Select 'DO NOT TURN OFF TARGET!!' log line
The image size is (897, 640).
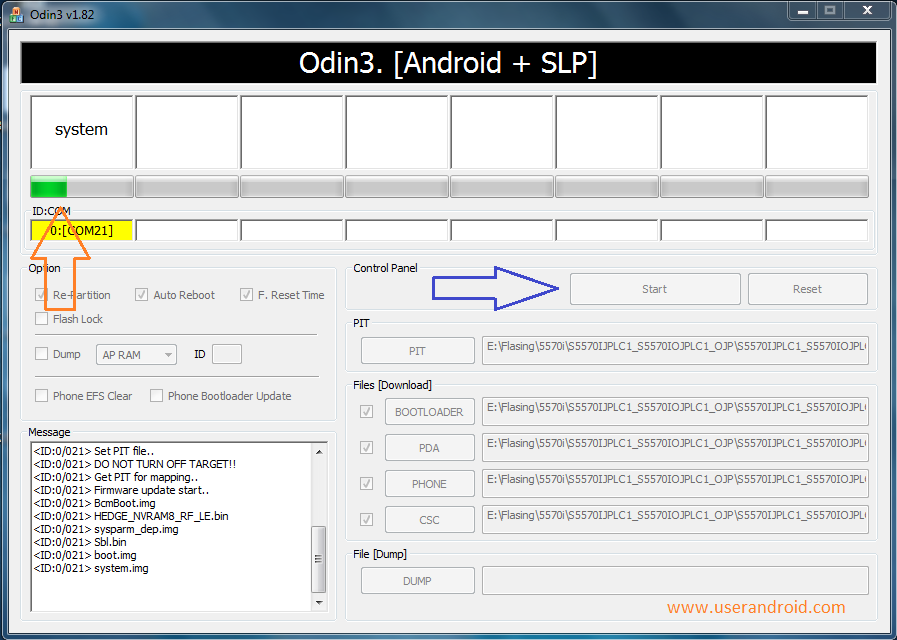tap(134, 464)
